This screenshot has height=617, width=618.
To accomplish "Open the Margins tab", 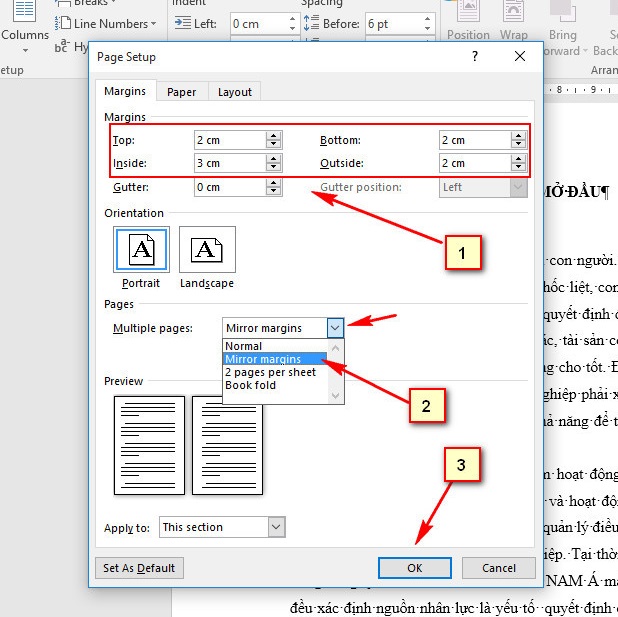I will [x=126, y=91].
